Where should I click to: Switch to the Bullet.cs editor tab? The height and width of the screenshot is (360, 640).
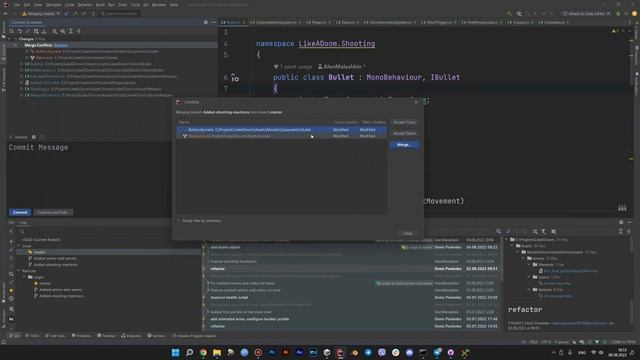233,22
